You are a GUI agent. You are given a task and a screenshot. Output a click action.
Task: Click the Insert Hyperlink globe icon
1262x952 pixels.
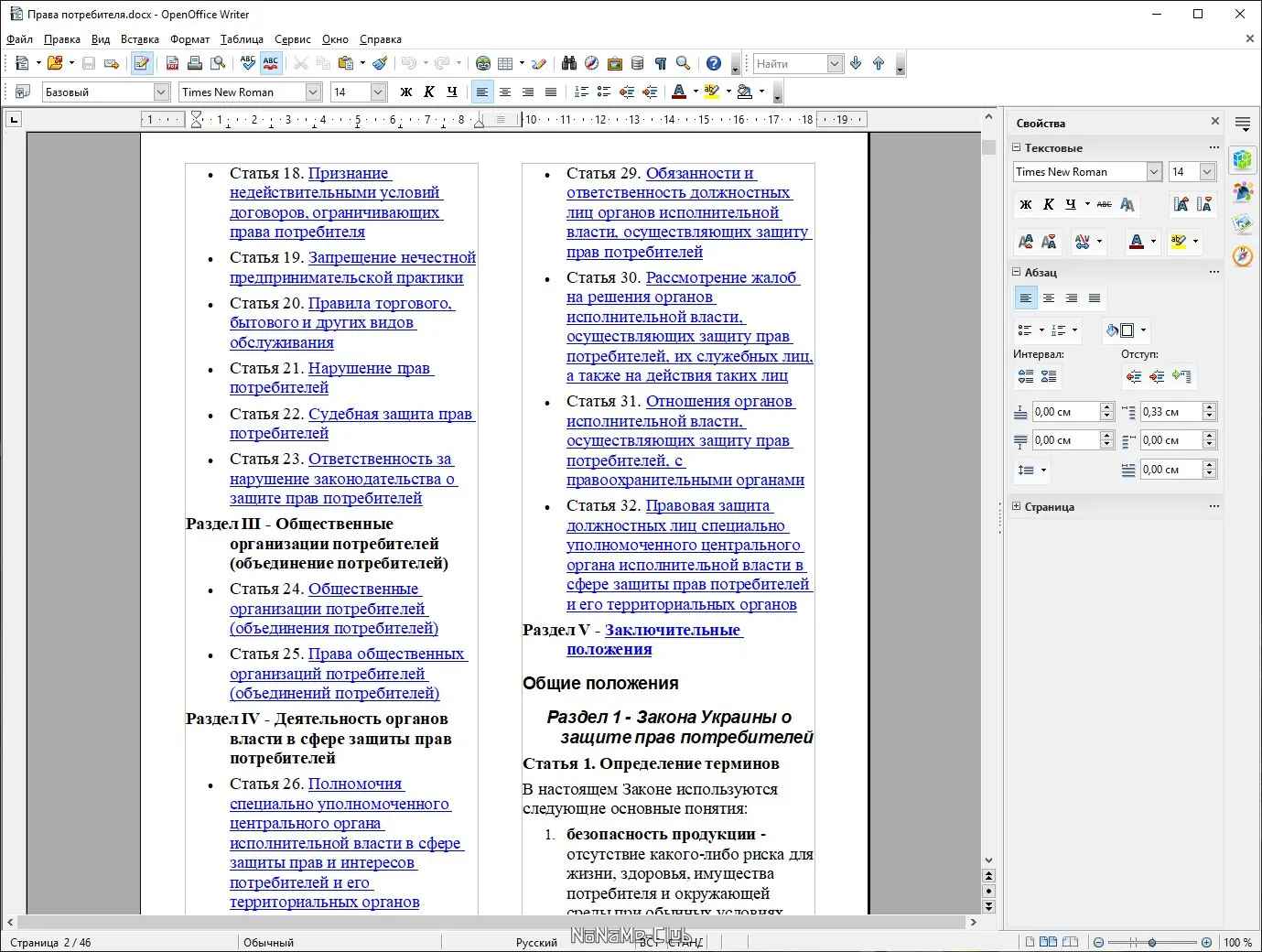click(483, 63)
